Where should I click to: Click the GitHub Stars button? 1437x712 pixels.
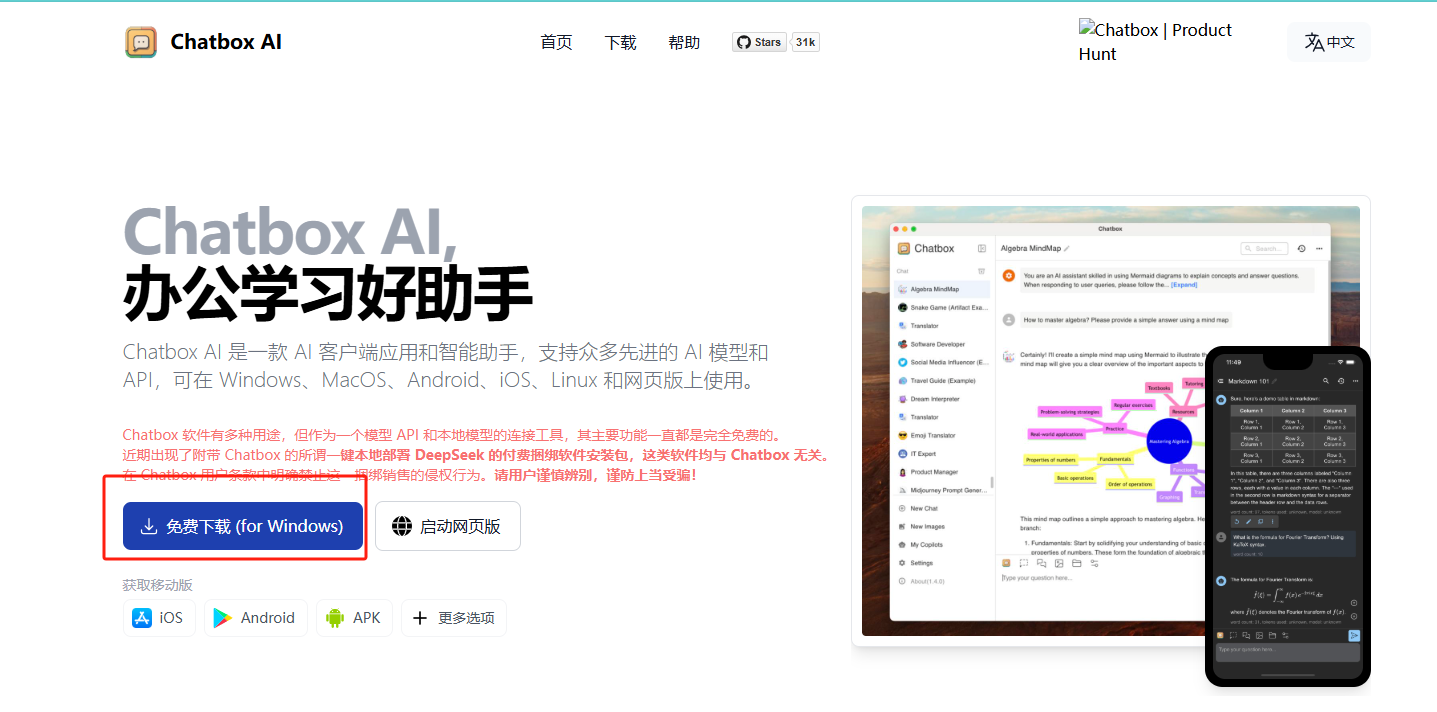[x=759, y=42]
